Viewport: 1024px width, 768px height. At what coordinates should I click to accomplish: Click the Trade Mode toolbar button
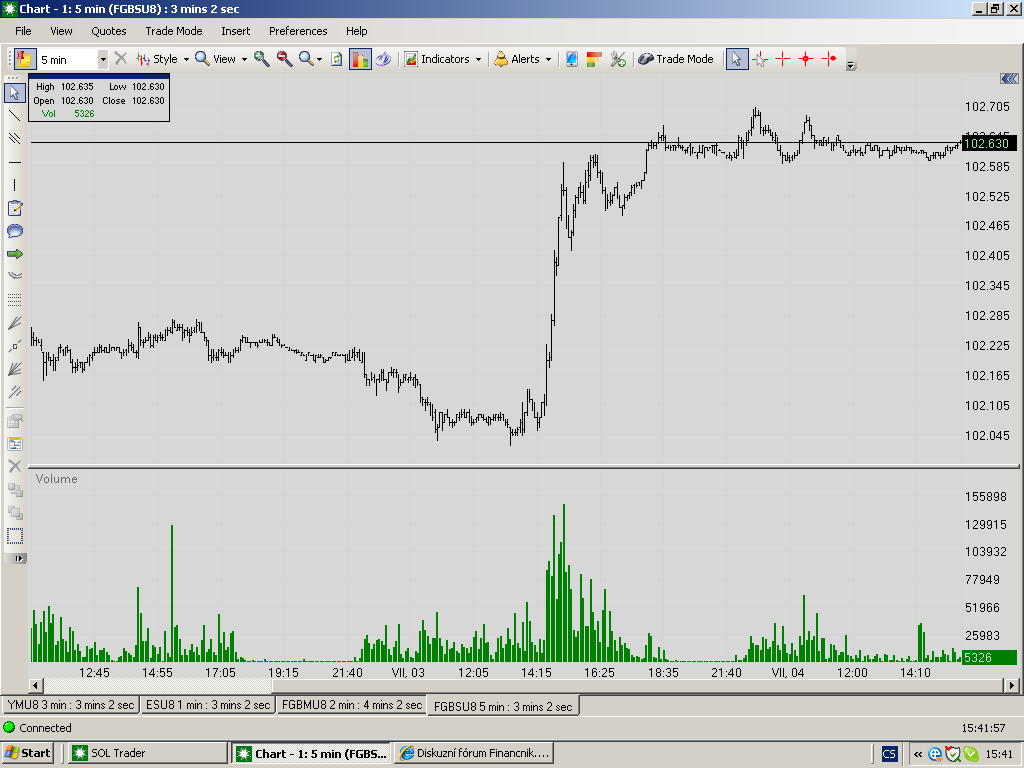[x=675, y=59]
